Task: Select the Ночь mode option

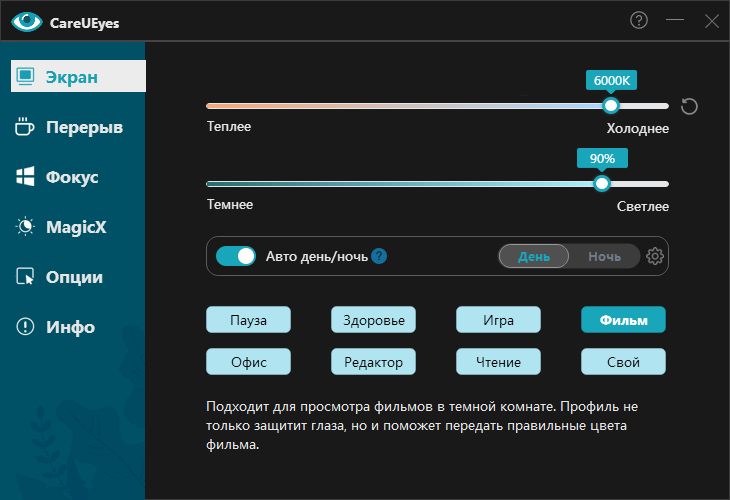Action: click(604, 256)
